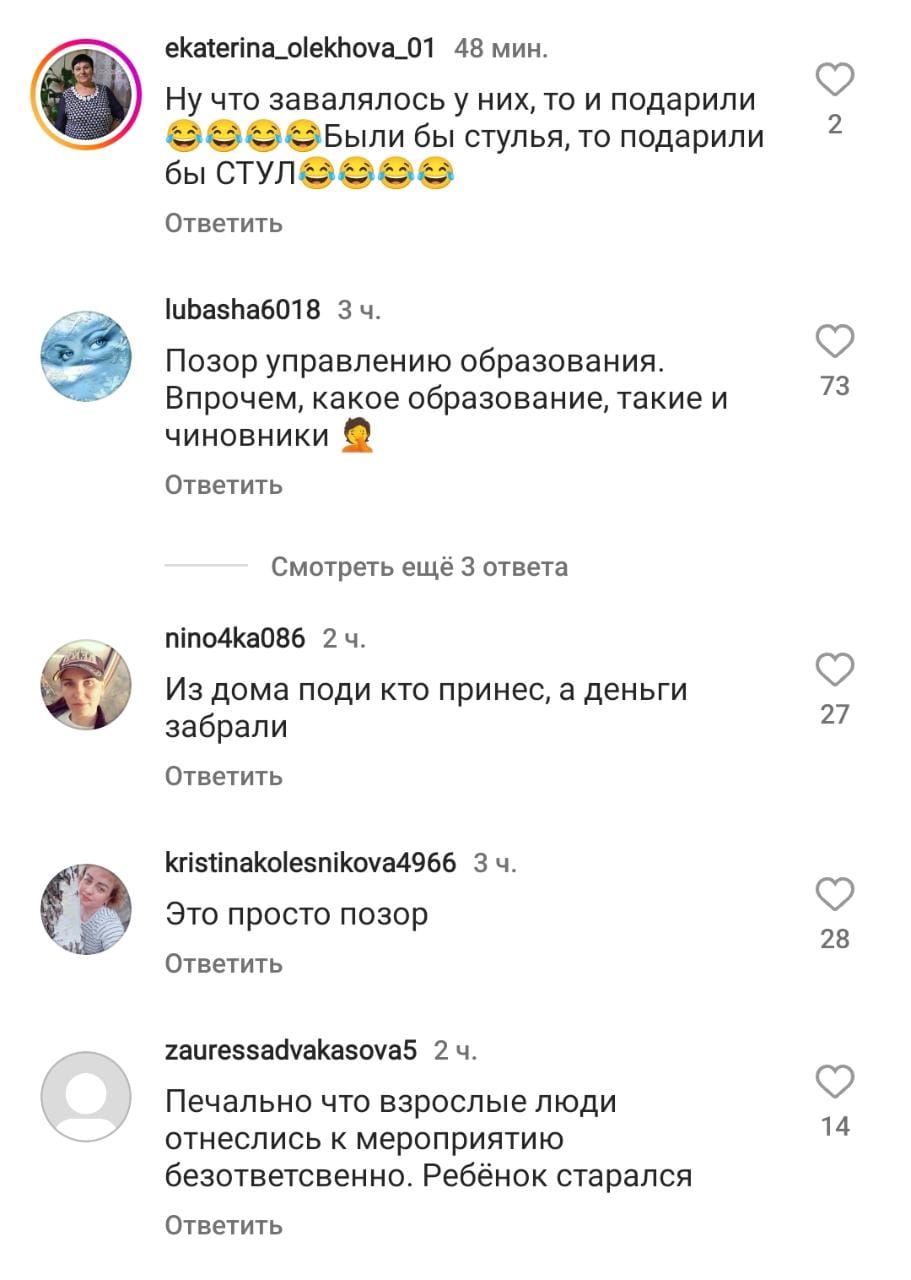Open the lubasha6018 username link

point(243,310)
